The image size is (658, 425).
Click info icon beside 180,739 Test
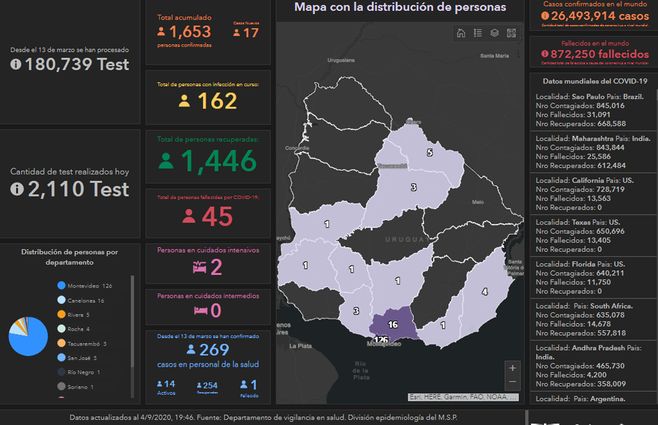pos(16,65)
